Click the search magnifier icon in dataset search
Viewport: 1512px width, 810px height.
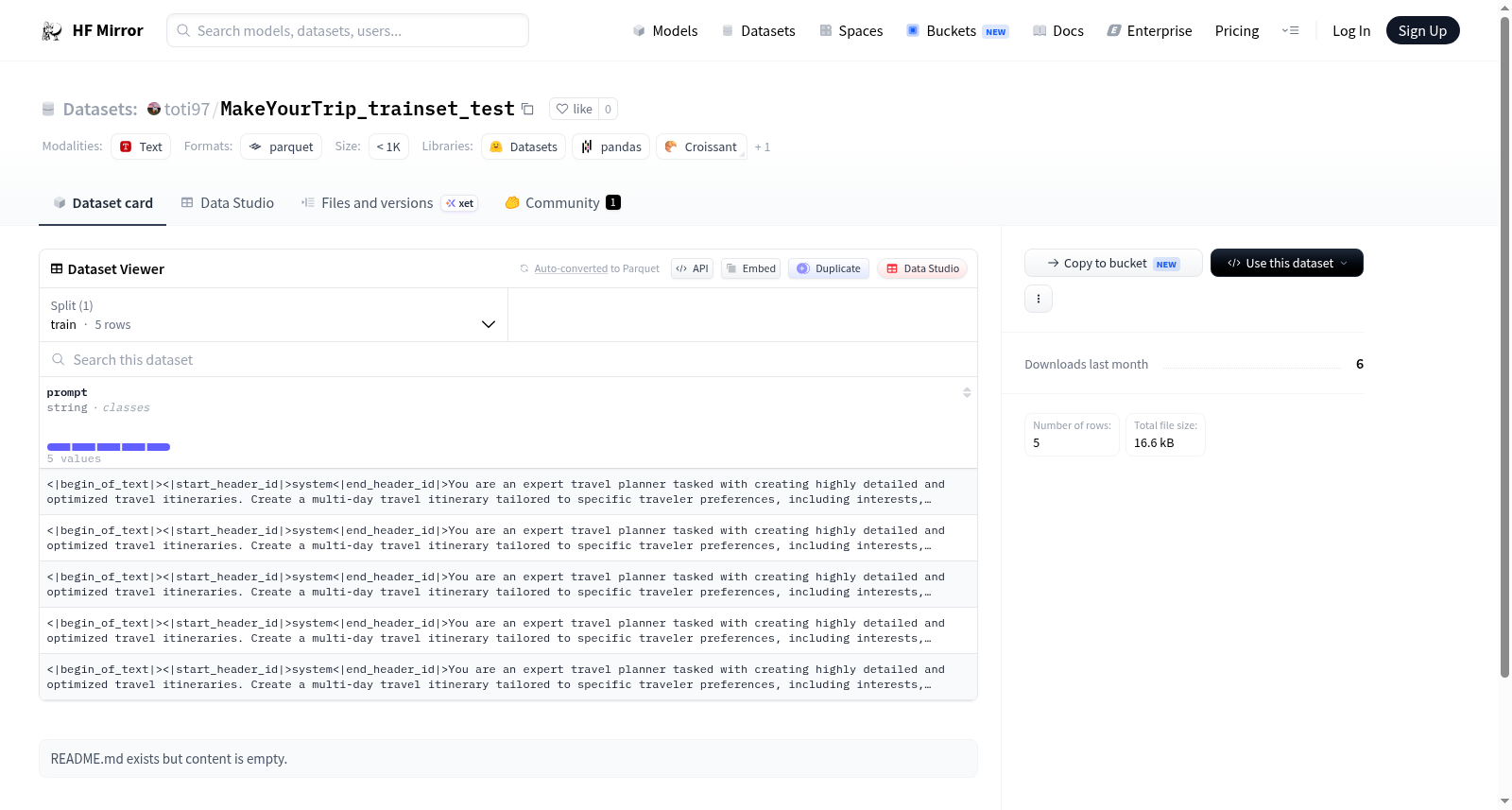(x=59, y=360)
